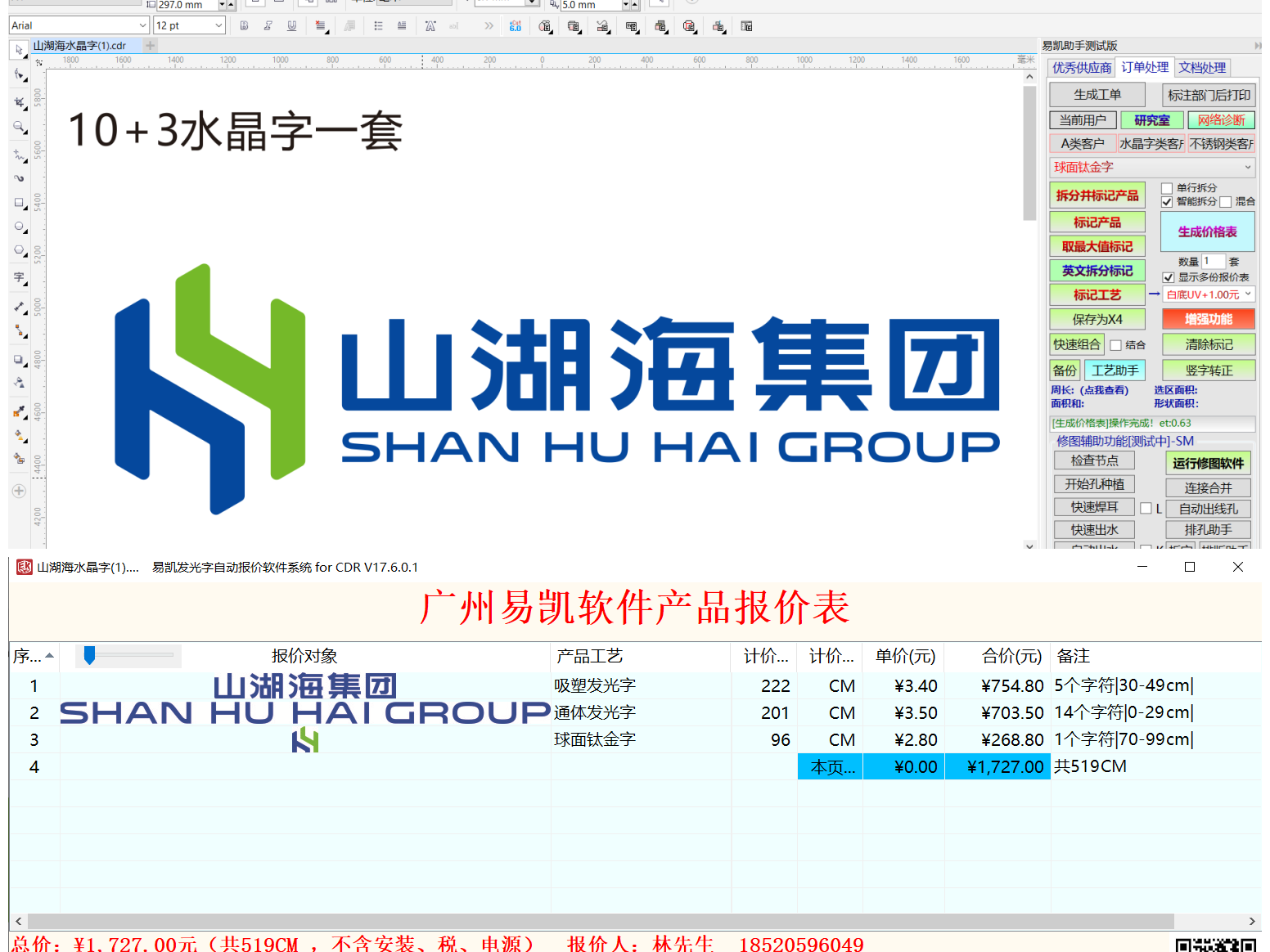Click the round plus customize toolbox button
This screenshot has height=952, width=1270.
click(19, 492)
